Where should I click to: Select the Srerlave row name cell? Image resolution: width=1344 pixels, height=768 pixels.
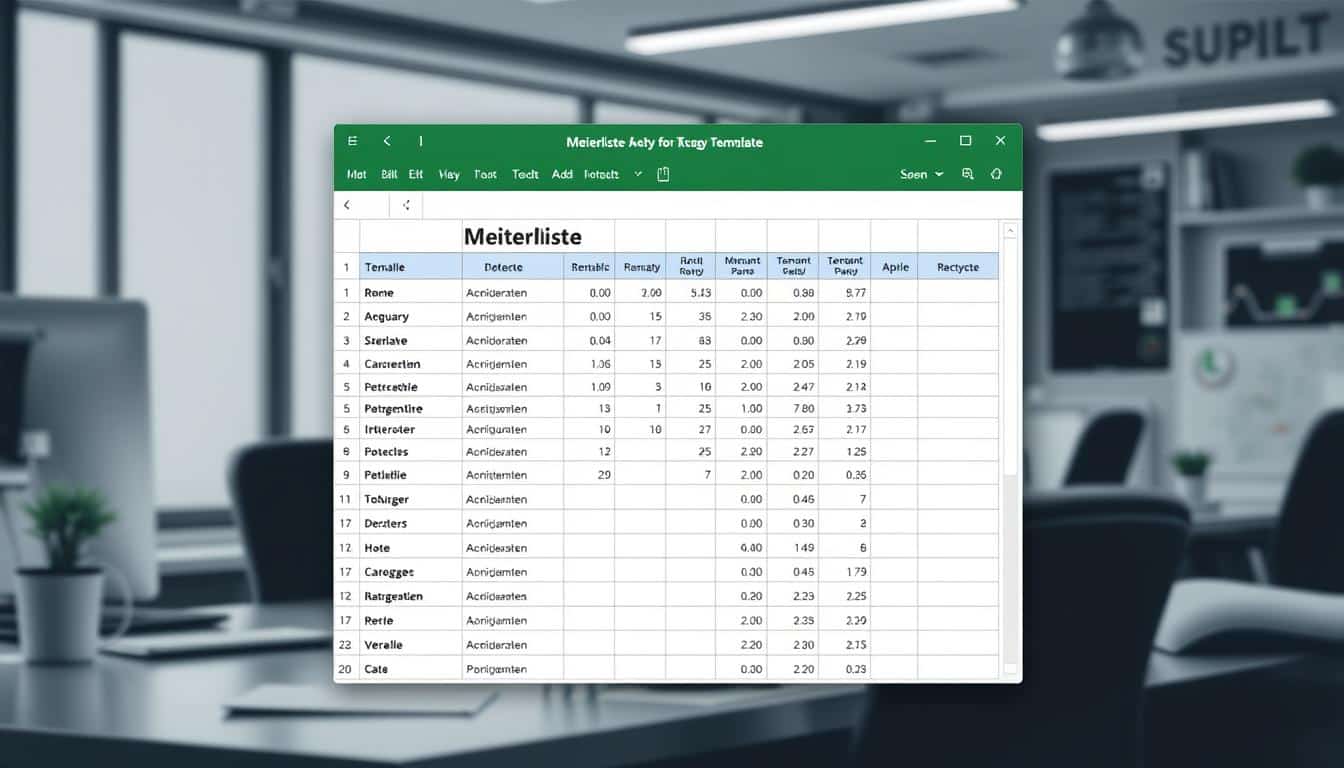(410, 340)
